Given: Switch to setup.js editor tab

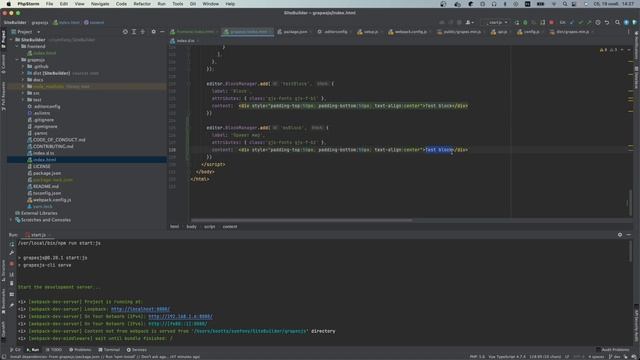Looking at the screenshot, I should pyautogui.click(x=368, y=32).
